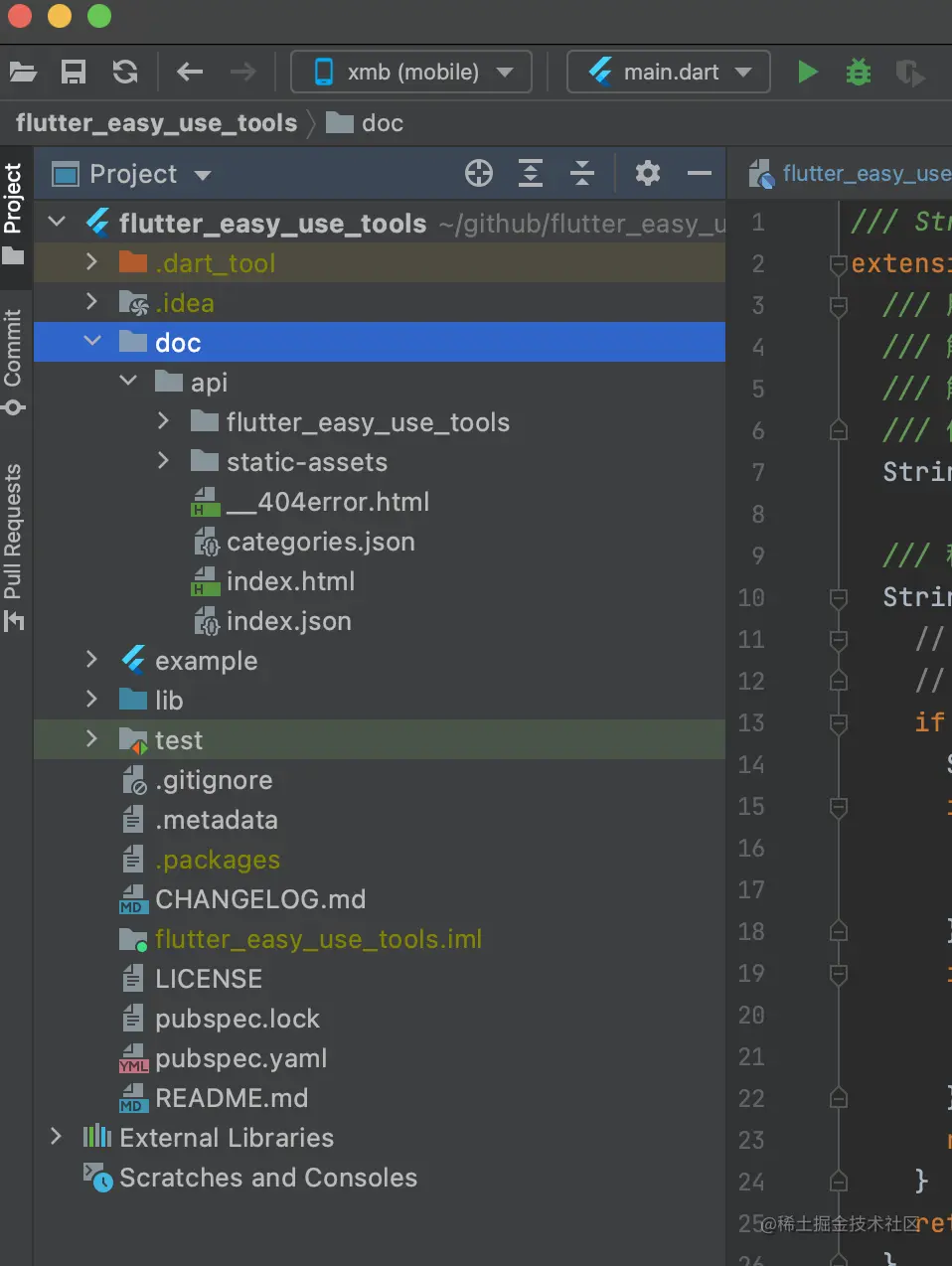Click the Save All disk icon

74,72
